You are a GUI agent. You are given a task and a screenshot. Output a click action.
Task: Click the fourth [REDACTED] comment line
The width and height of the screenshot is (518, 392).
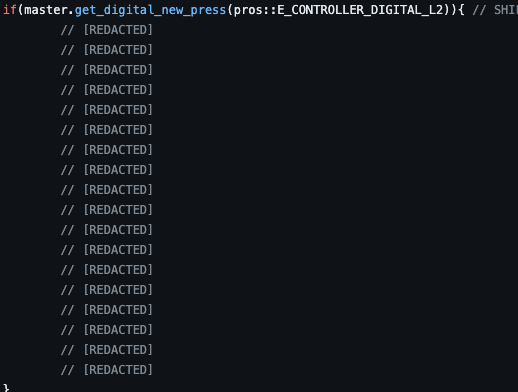[x=107, y=90]
